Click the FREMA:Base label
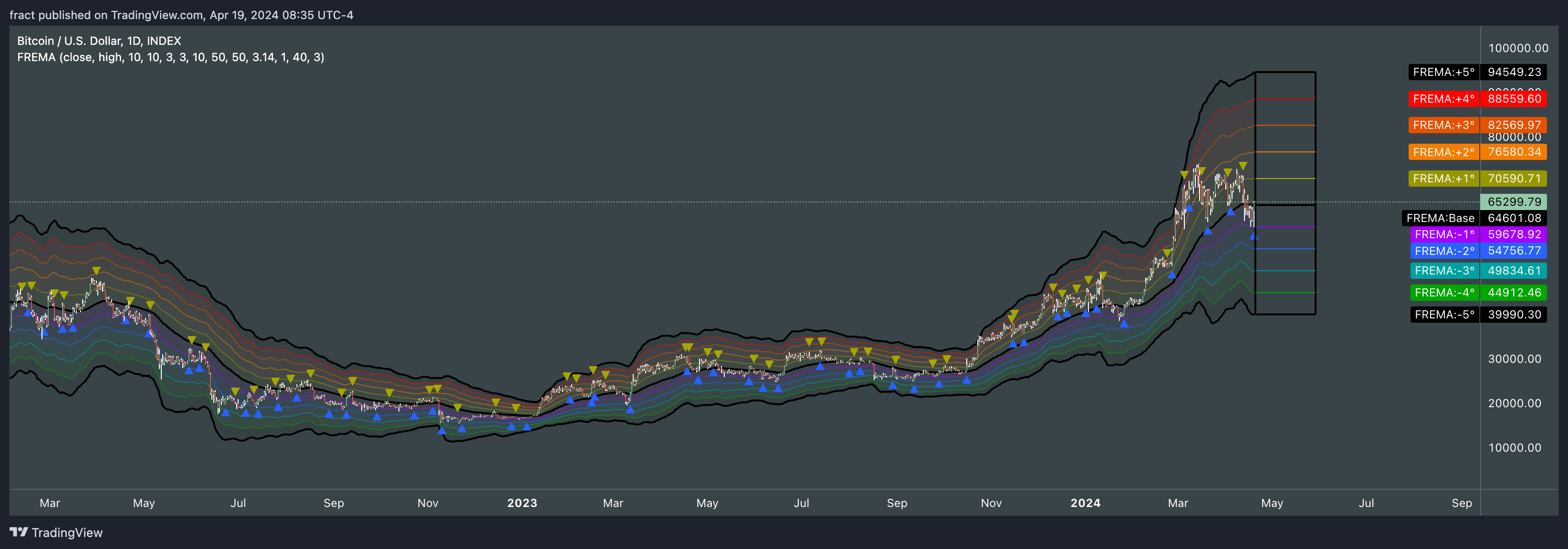1568x549 pixels. 1440,218
